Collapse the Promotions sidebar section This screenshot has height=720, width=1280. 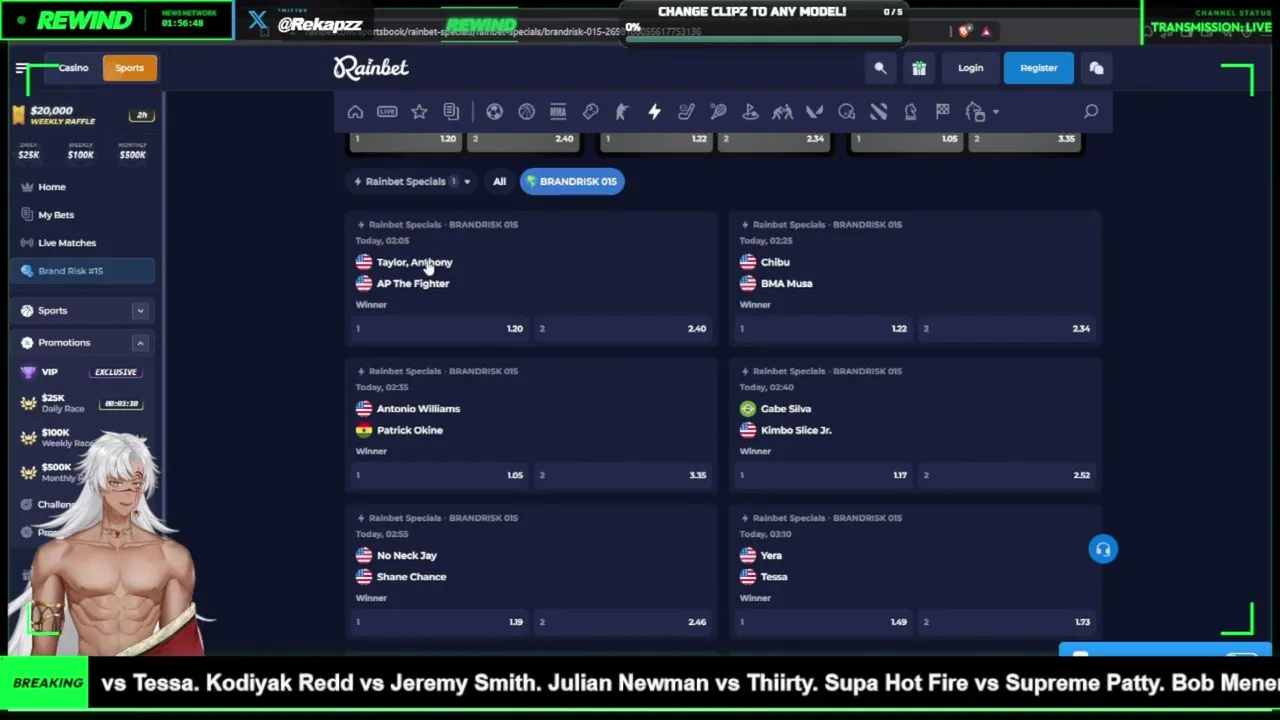(140, 343)
